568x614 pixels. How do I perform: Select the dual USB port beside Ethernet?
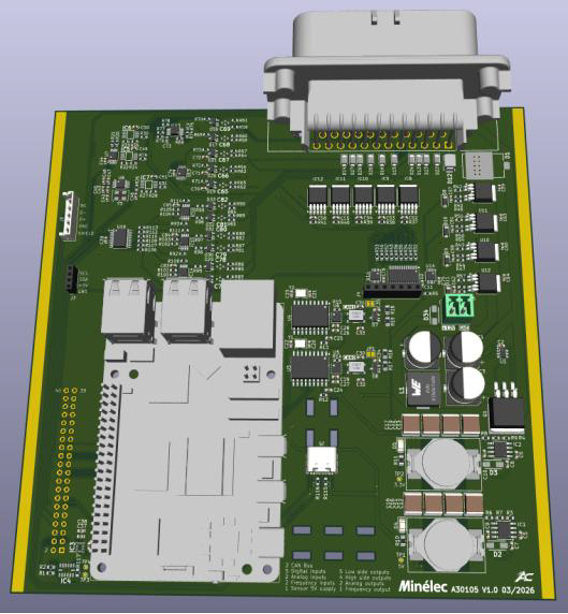pyautogui.click(x=187, y=309)
